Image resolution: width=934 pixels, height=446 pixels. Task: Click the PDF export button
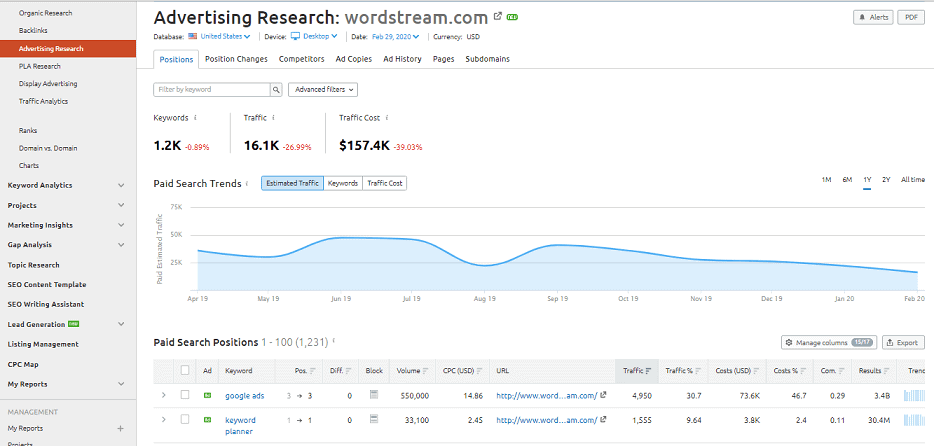911,17
